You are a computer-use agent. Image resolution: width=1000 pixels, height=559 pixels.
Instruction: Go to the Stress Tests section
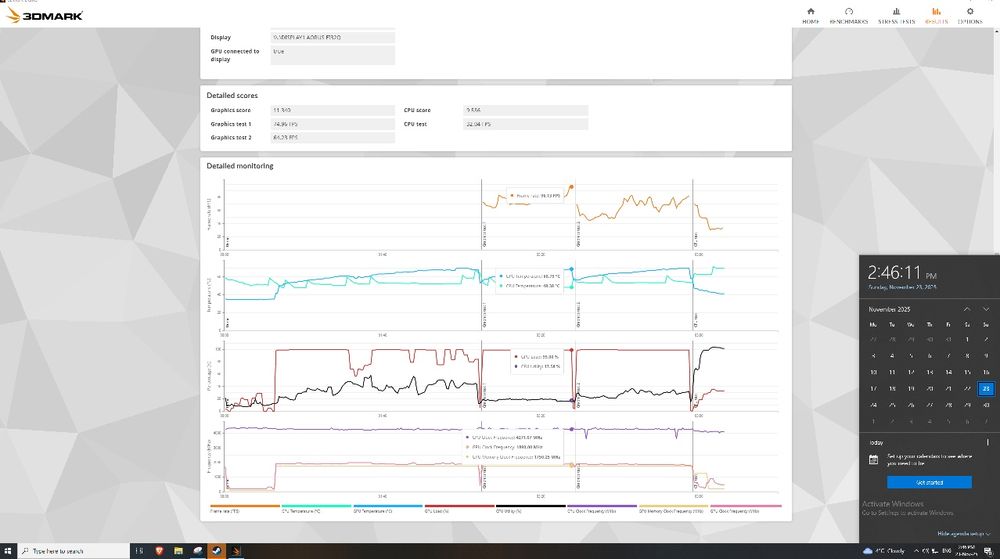point(896,15)
